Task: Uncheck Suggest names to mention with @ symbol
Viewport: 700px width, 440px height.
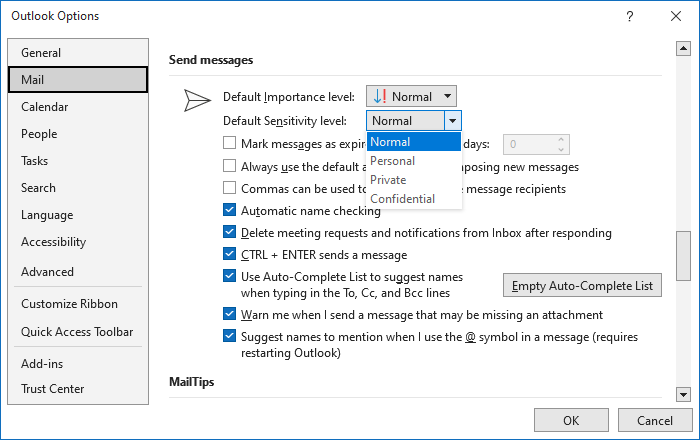Action: (x=229, y=336)
